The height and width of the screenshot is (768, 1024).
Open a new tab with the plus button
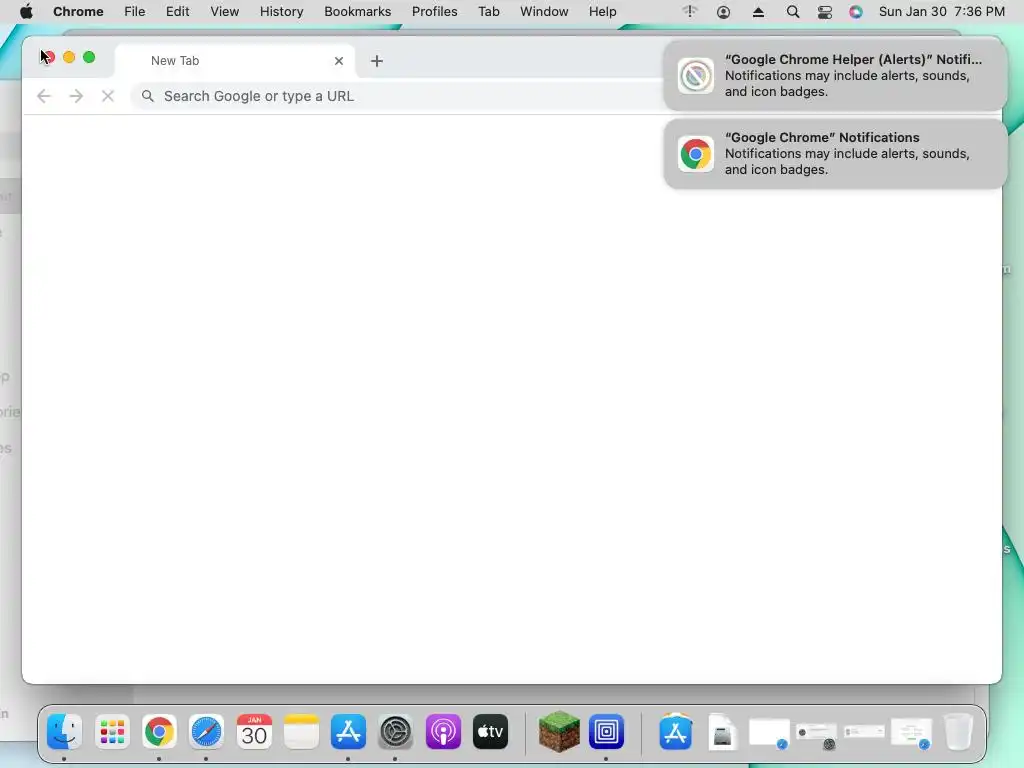click(x=377, y=61)
